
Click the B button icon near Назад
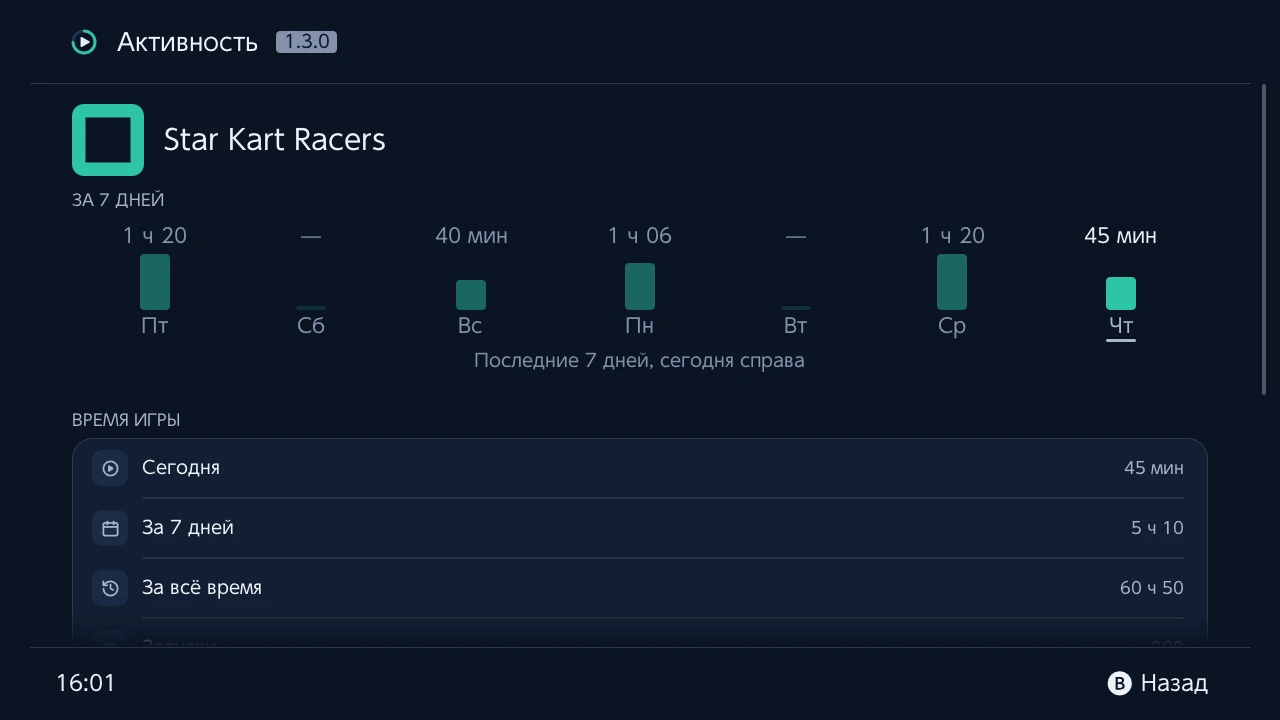point(1119,683)
